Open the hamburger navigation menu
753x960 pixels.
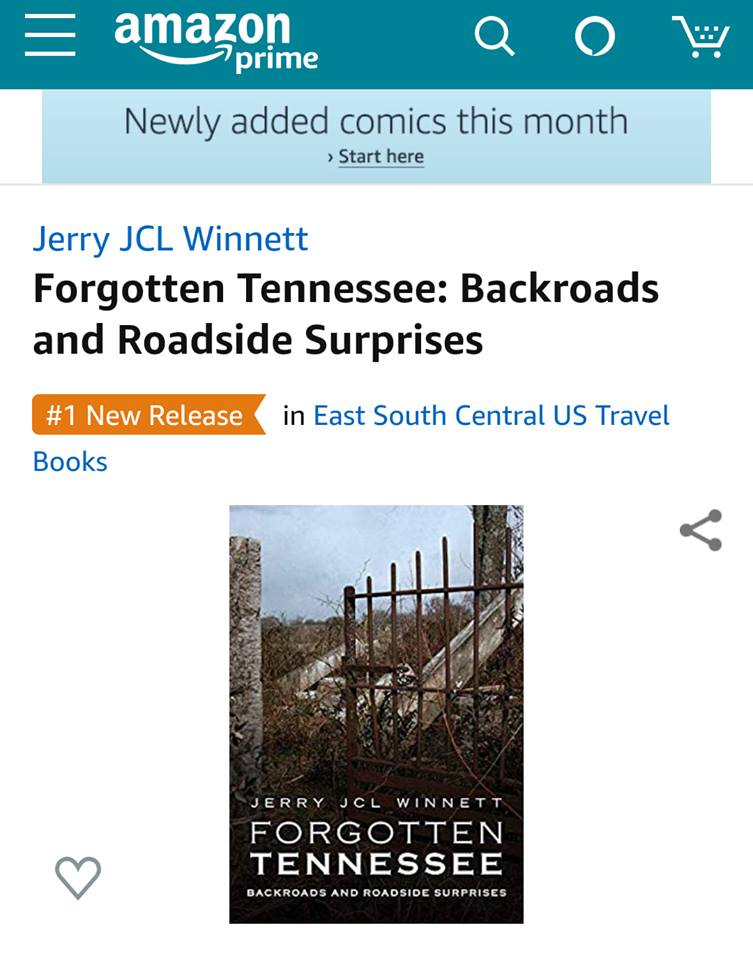click(x=50, y=38)
